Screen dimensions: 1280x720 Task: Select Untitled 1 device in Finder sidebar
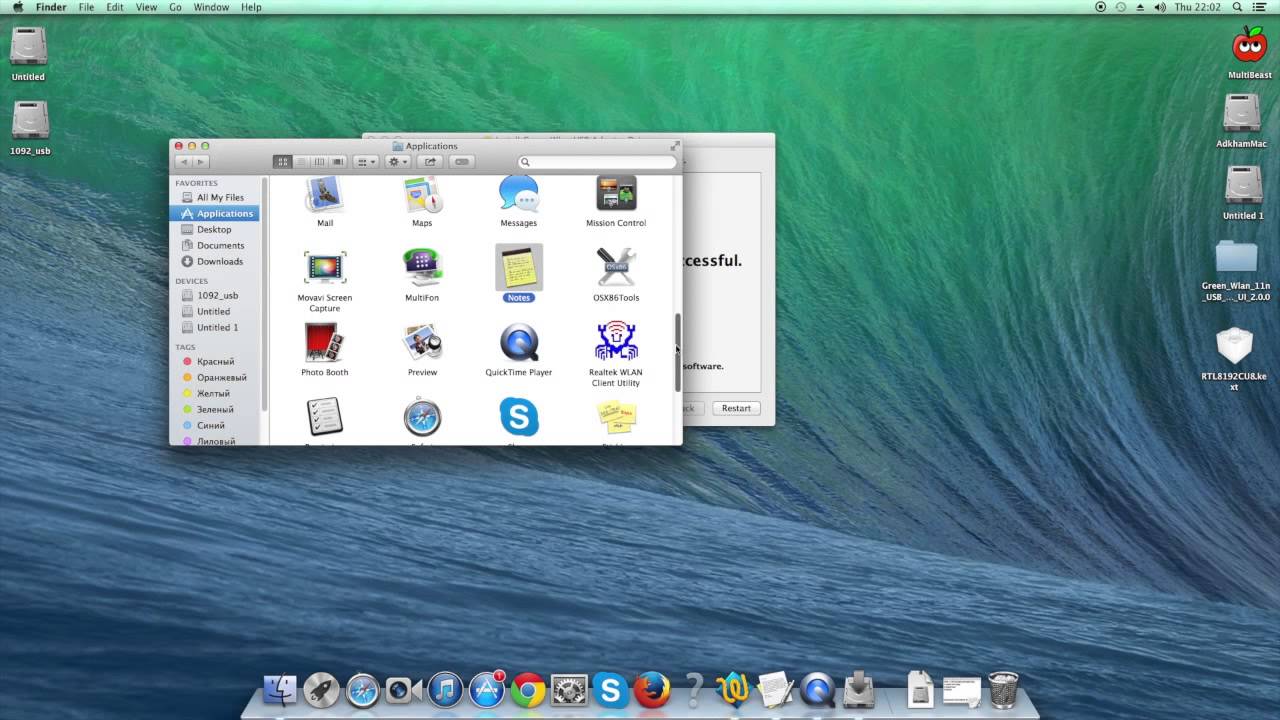216,328
